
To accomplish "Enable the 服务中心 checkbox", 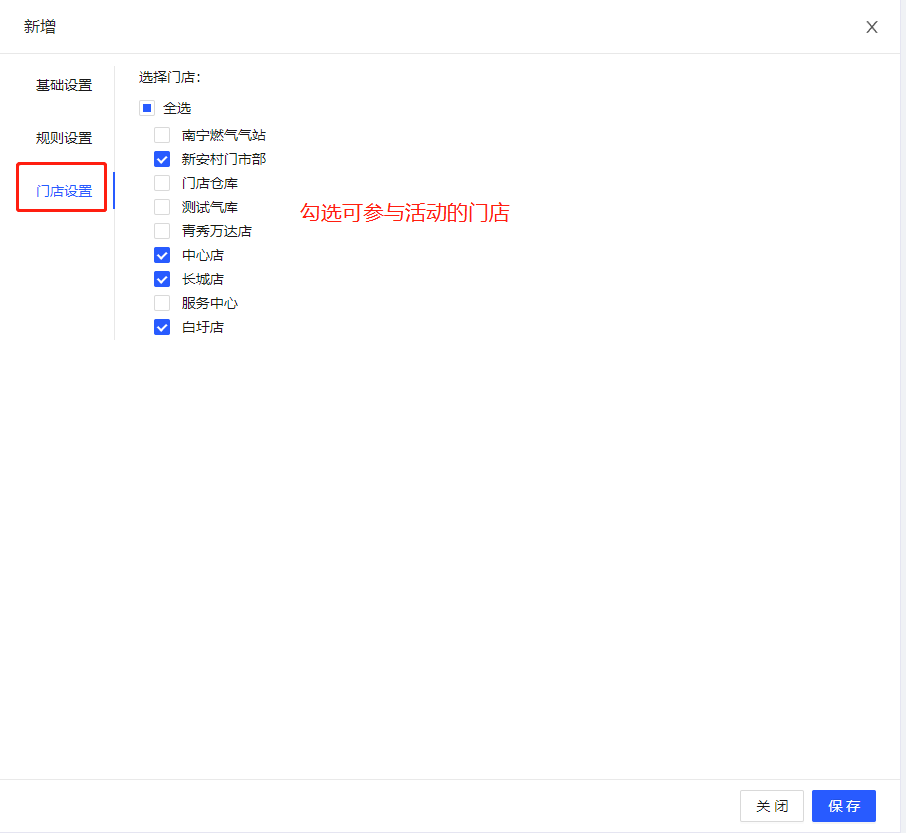I will click(162, 303).
